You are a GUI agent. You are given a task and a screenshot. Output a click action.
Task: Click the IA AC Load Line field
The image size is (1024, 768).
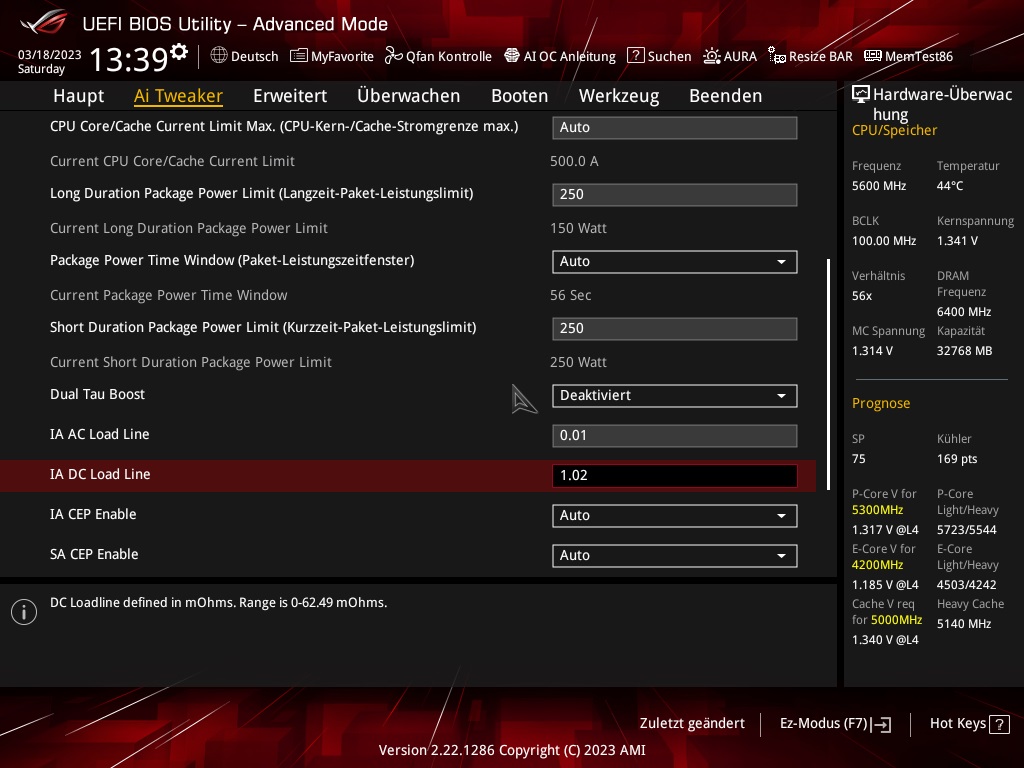(x=675, y=436)
